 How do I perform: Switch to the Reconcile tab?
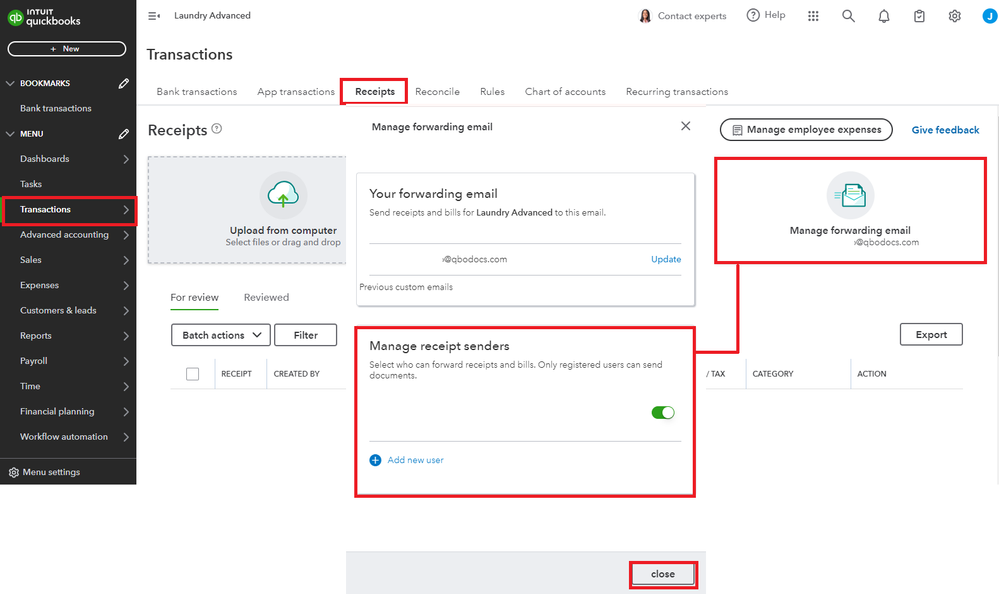click(x=437, y=92)
